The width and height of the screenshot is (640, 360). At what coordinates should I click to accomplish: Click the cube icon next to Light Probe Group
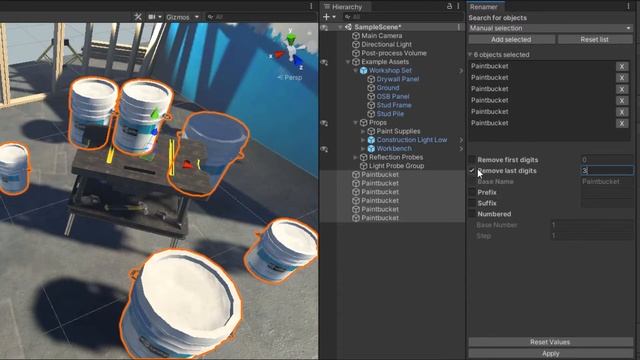(x=363, y=166)
